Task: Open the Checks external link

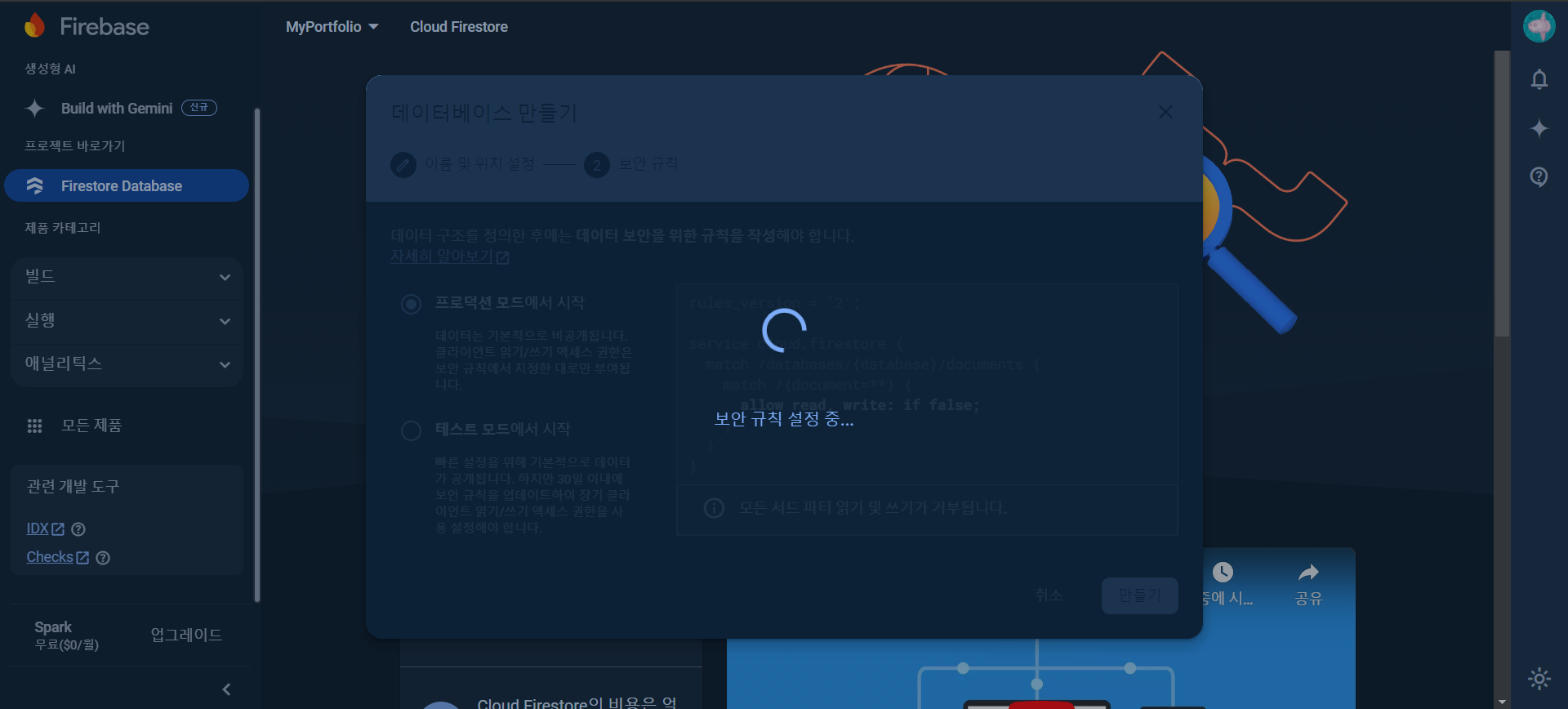Action: 57,557
